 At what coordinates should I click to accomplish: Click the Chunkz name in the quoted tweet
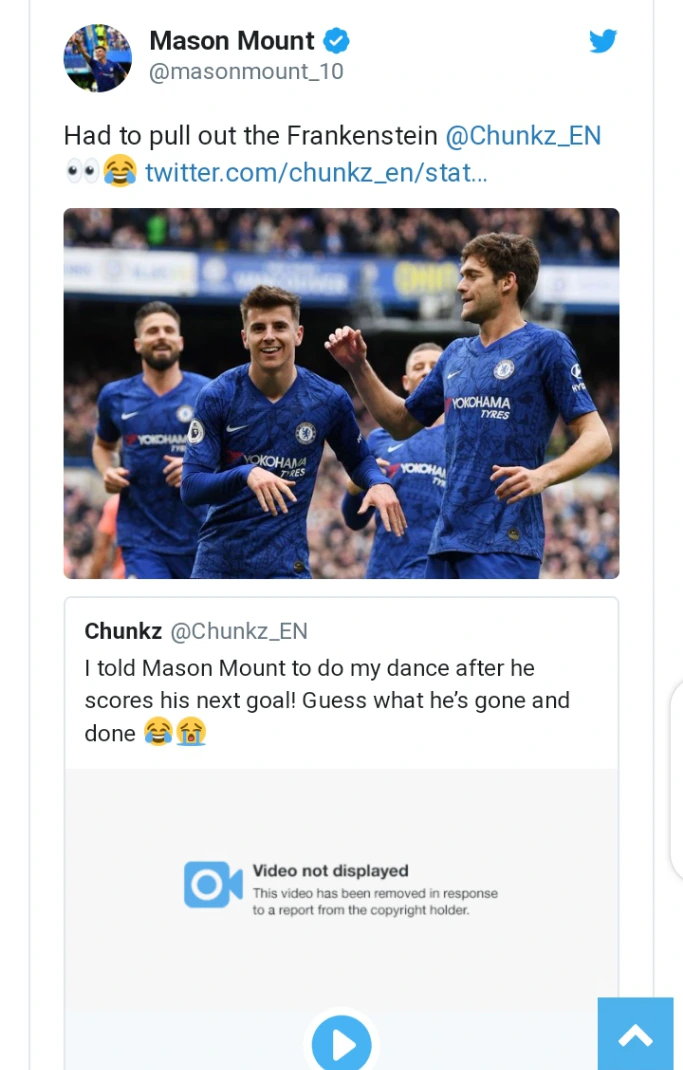123,631
